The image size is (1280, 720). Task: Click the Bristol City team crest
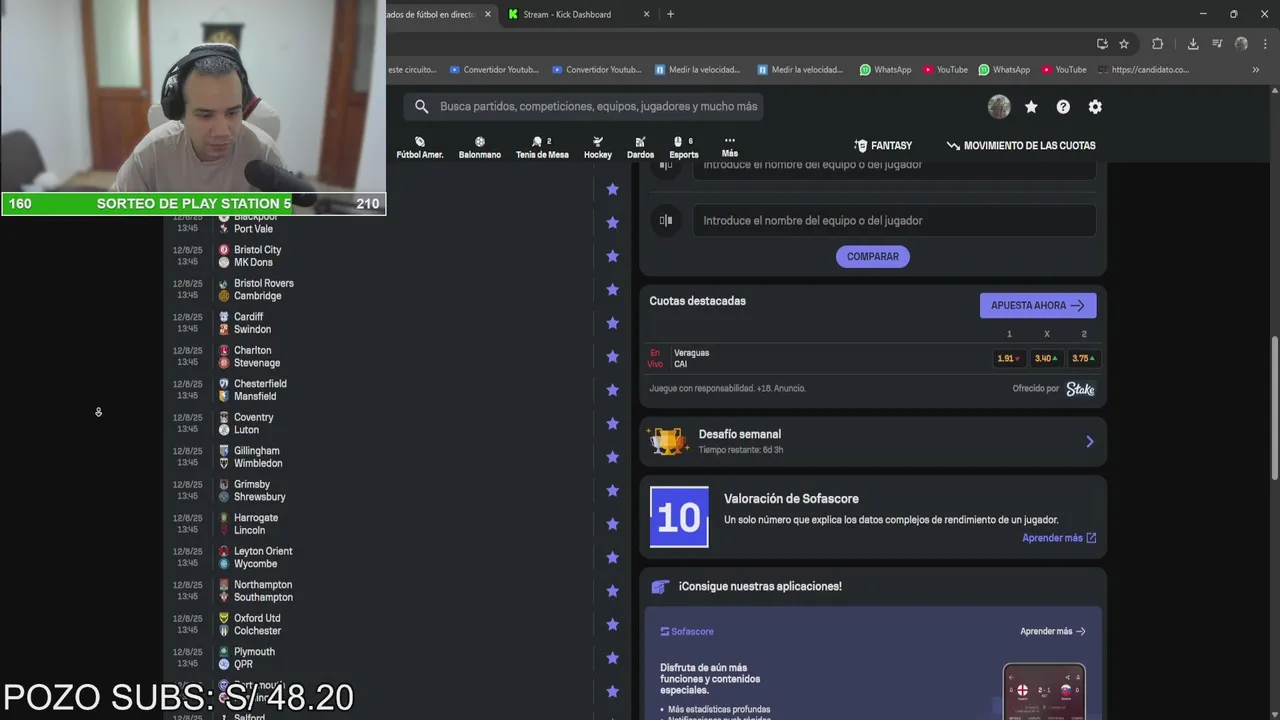point(224,250)
